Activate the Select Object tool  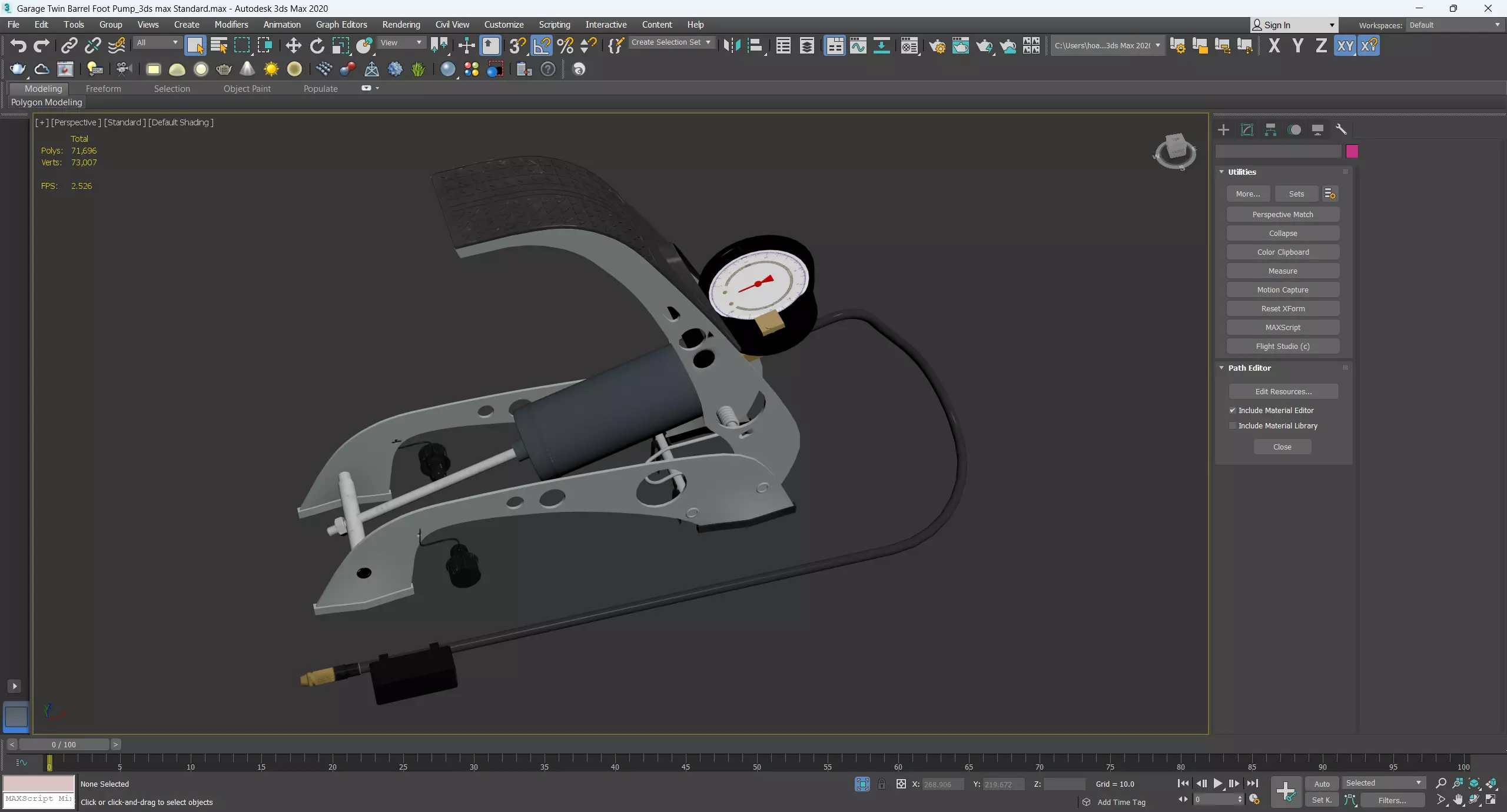click(x=195, y=45)
